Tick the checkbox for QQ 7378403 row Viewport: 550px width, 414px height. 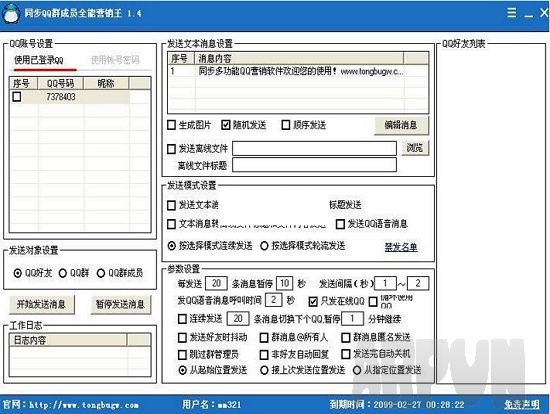(16, 96)
